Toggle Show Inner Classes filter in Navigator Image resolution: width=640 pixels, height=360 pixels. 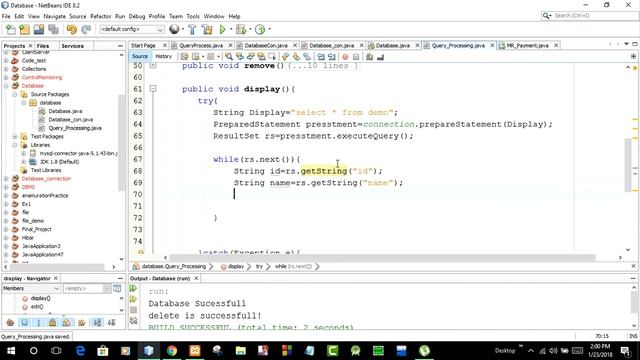click(67, 322)
